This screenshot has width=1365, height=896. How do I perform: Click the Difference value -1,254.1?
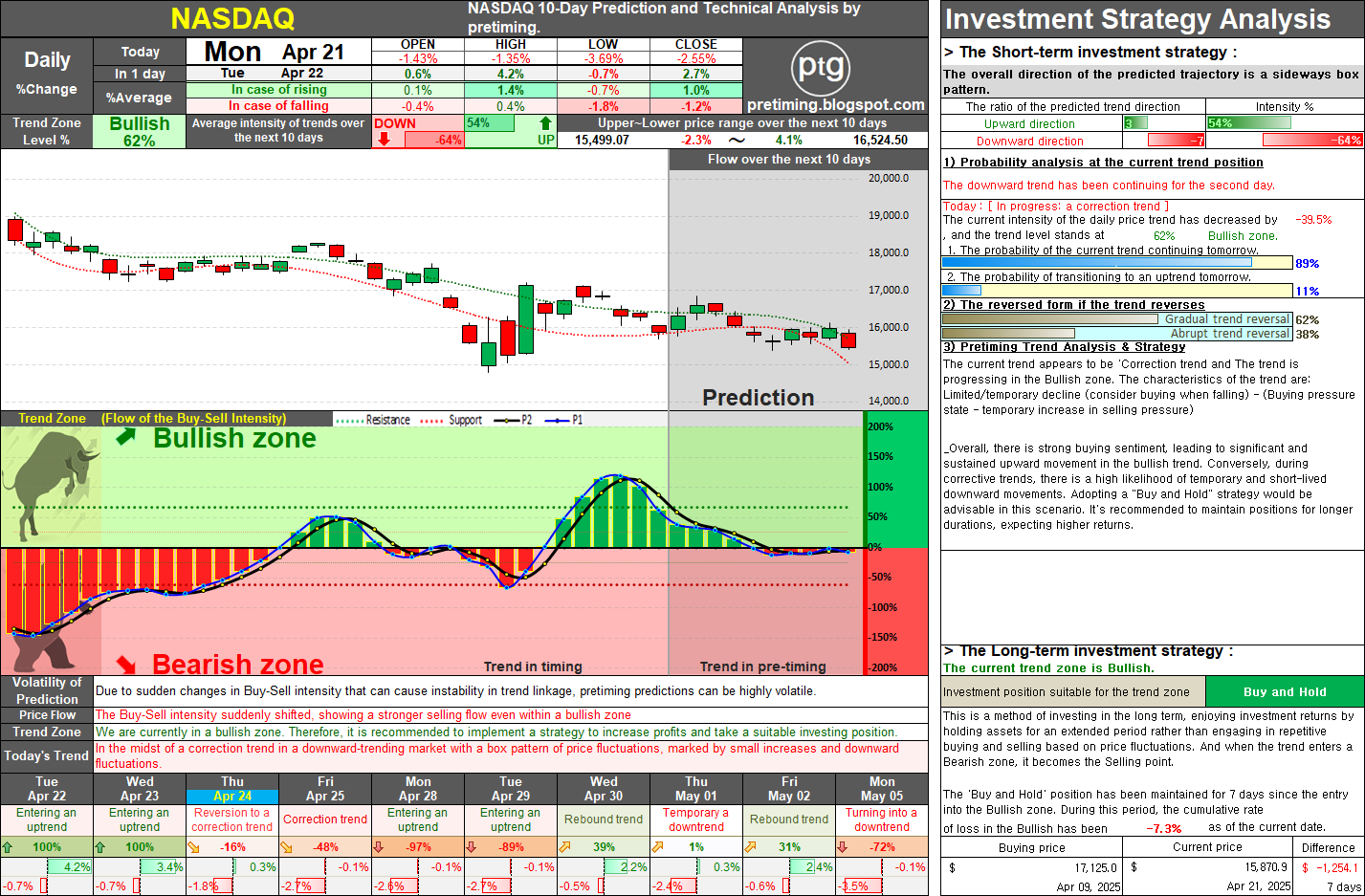click(x=1337, y=867)
